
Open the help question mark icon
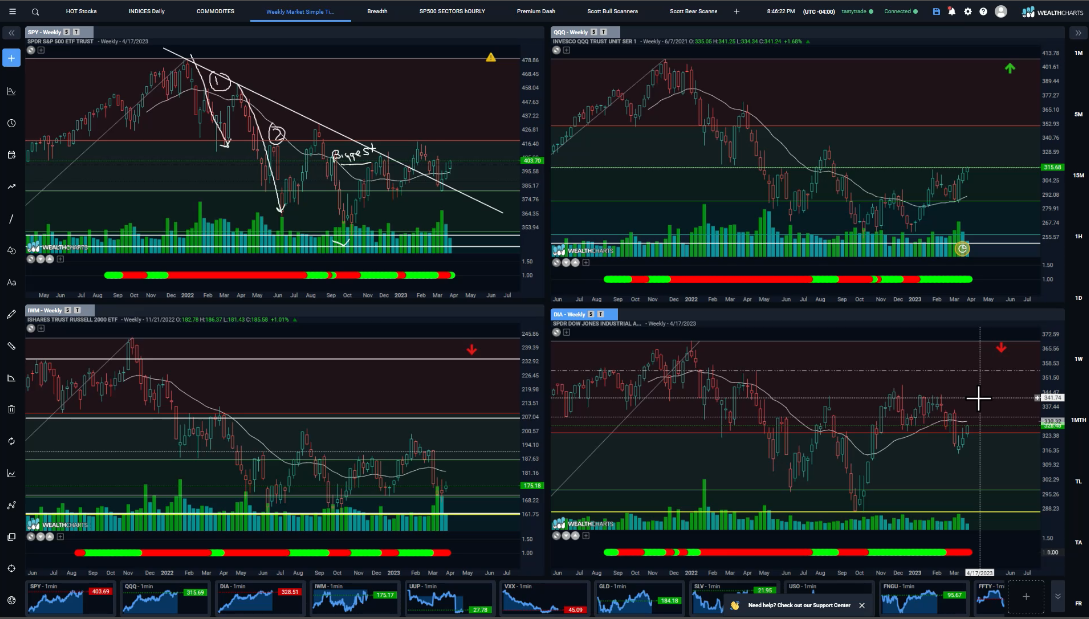[983, 11]
